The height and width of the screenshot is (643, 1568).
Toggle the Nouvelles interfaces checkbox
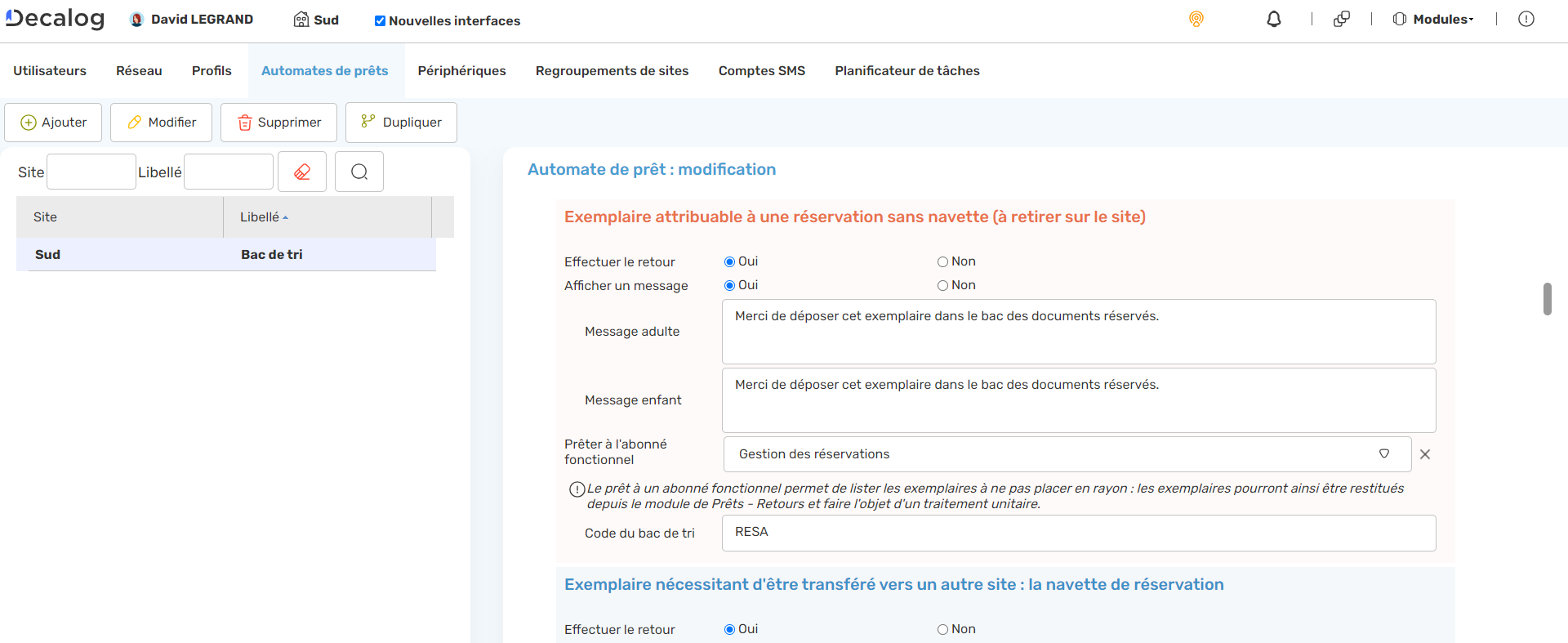(x=380, y=20)
